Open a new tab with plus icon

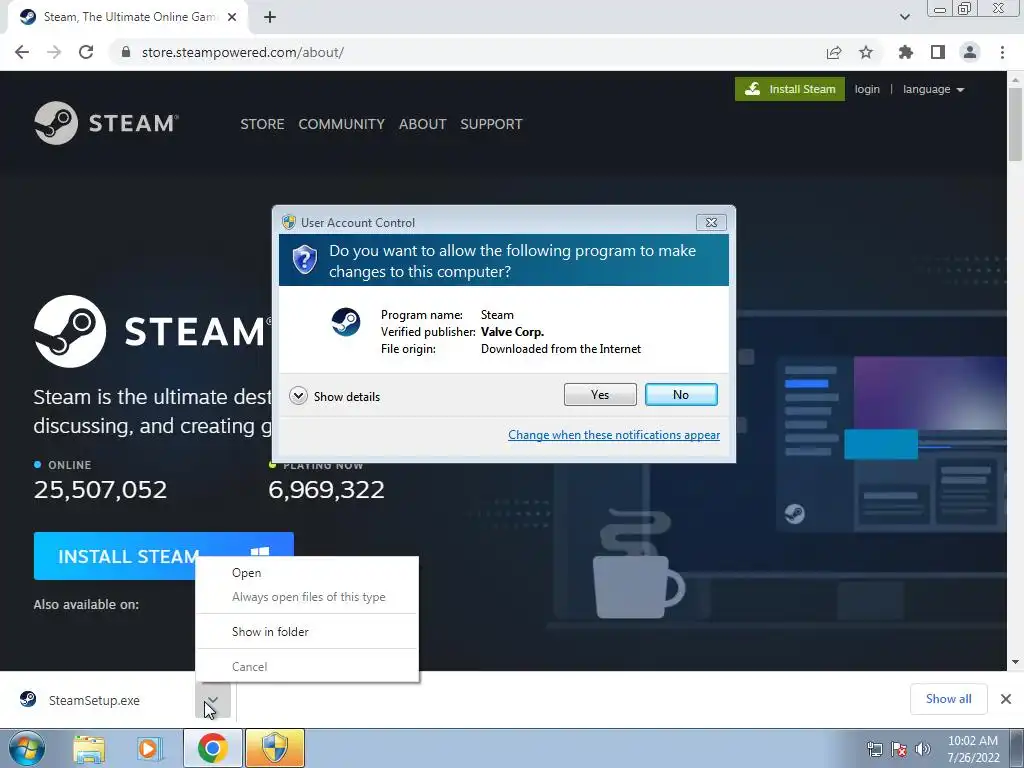point(270,18)
